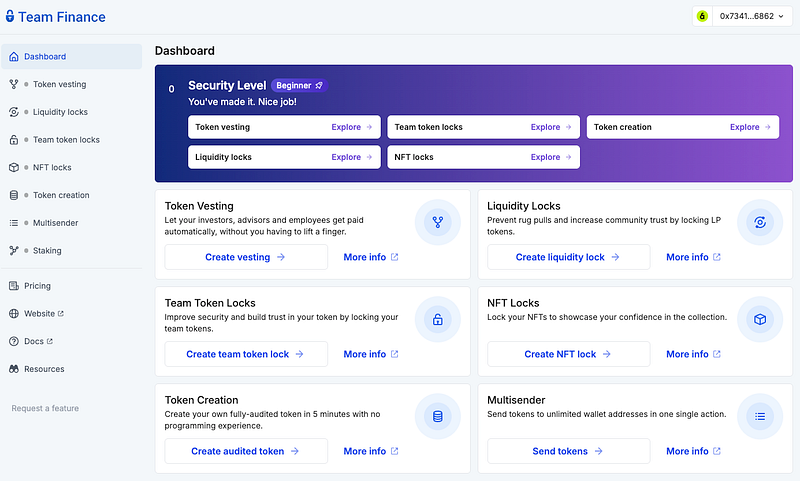The width and height of the screenshot is (800, 481).
Task: Click the Liquidity Locks card round icon
Action: [760, 222]
